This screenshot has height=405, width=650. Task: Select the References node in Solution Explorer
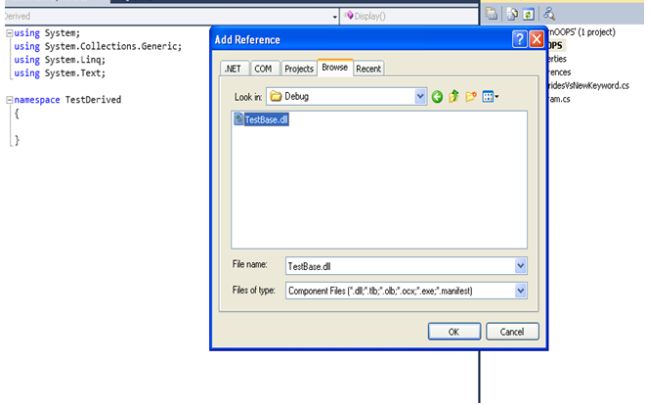point(559,72)
